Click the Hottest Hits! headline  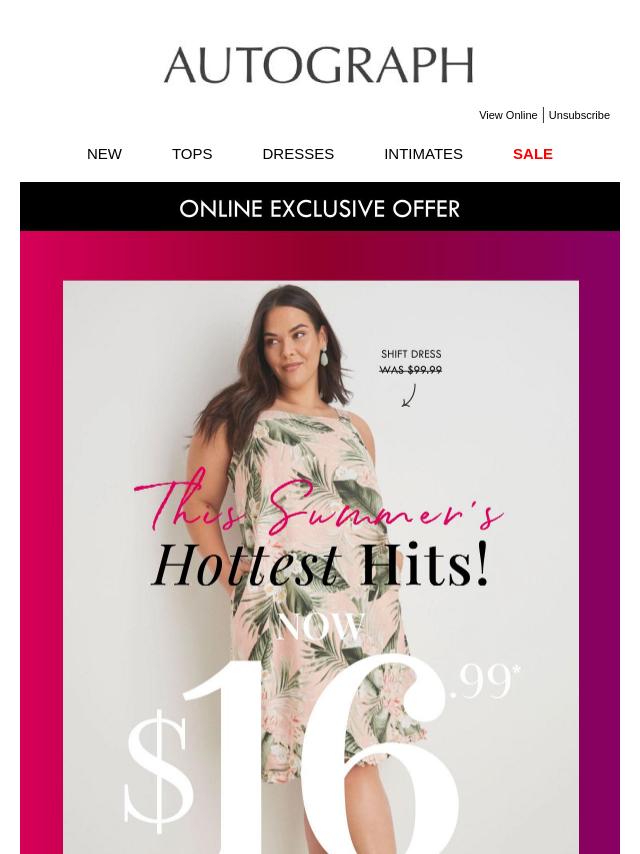[320, 564]
